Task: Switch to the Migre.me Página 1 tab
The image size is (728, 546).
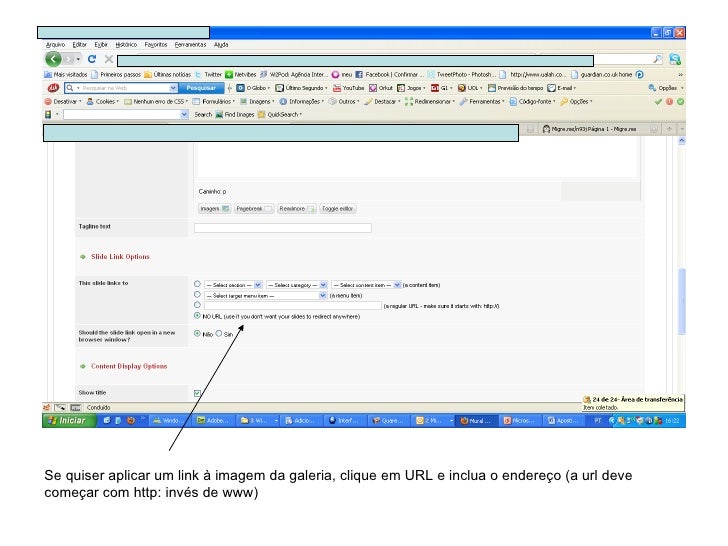Action: coord(594,129)
